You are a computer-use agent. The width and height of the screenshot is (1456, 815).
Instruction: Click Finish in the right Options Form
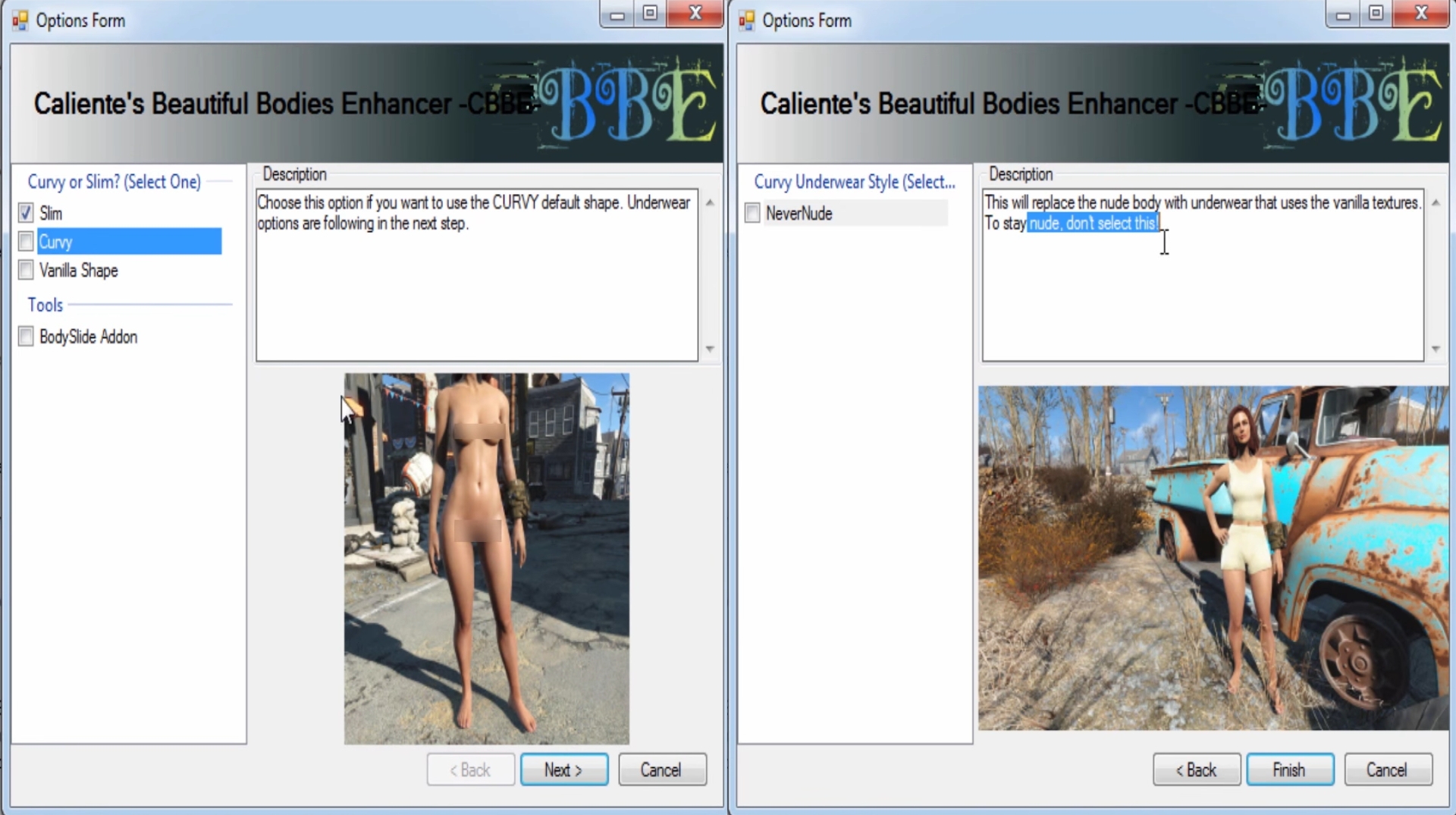click(1290, 770)
